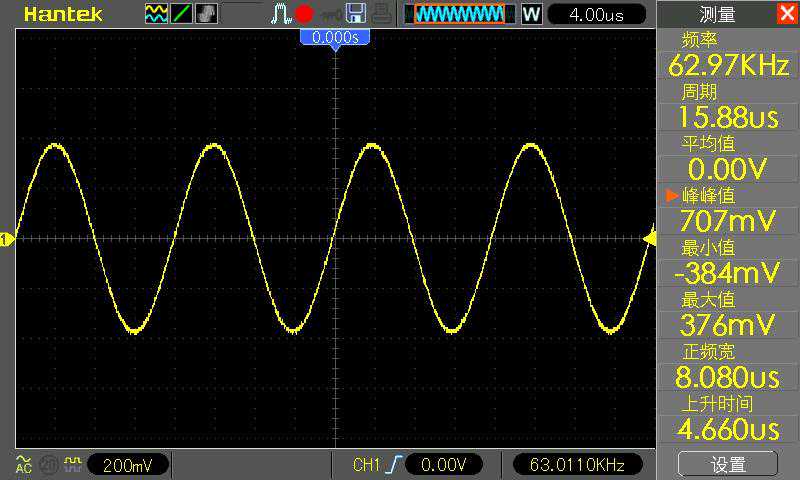Click the waveform memory position bar
Viewport: 800px width, 480px height.
[460, 14]
